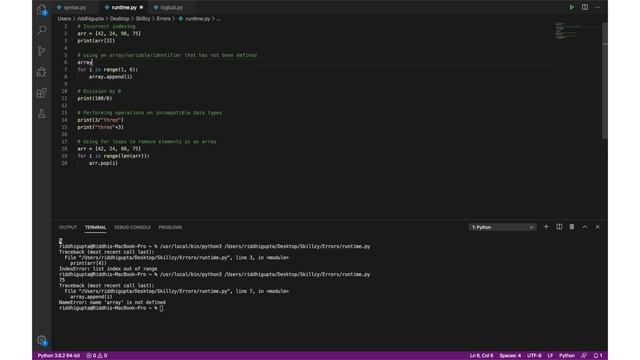Click the terminal prompt input line

[x=111, y=308]
